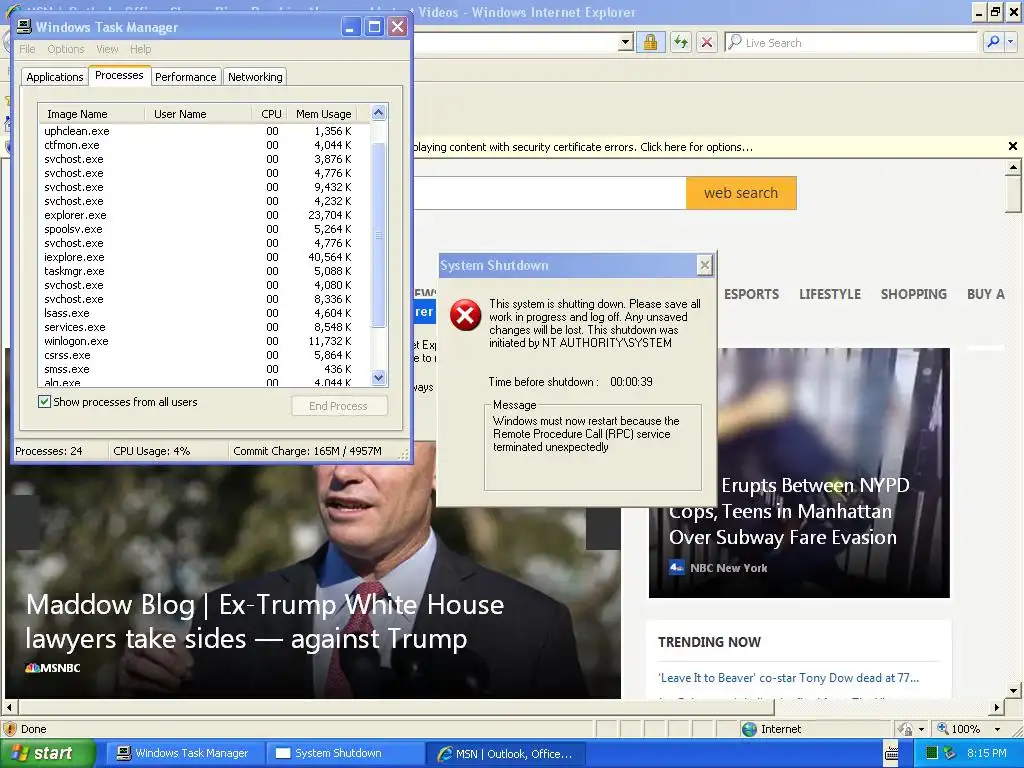Click IE horizontal scroll right arrow
This screenshot has height=768, width=1024.
click(x=997, y=707)
